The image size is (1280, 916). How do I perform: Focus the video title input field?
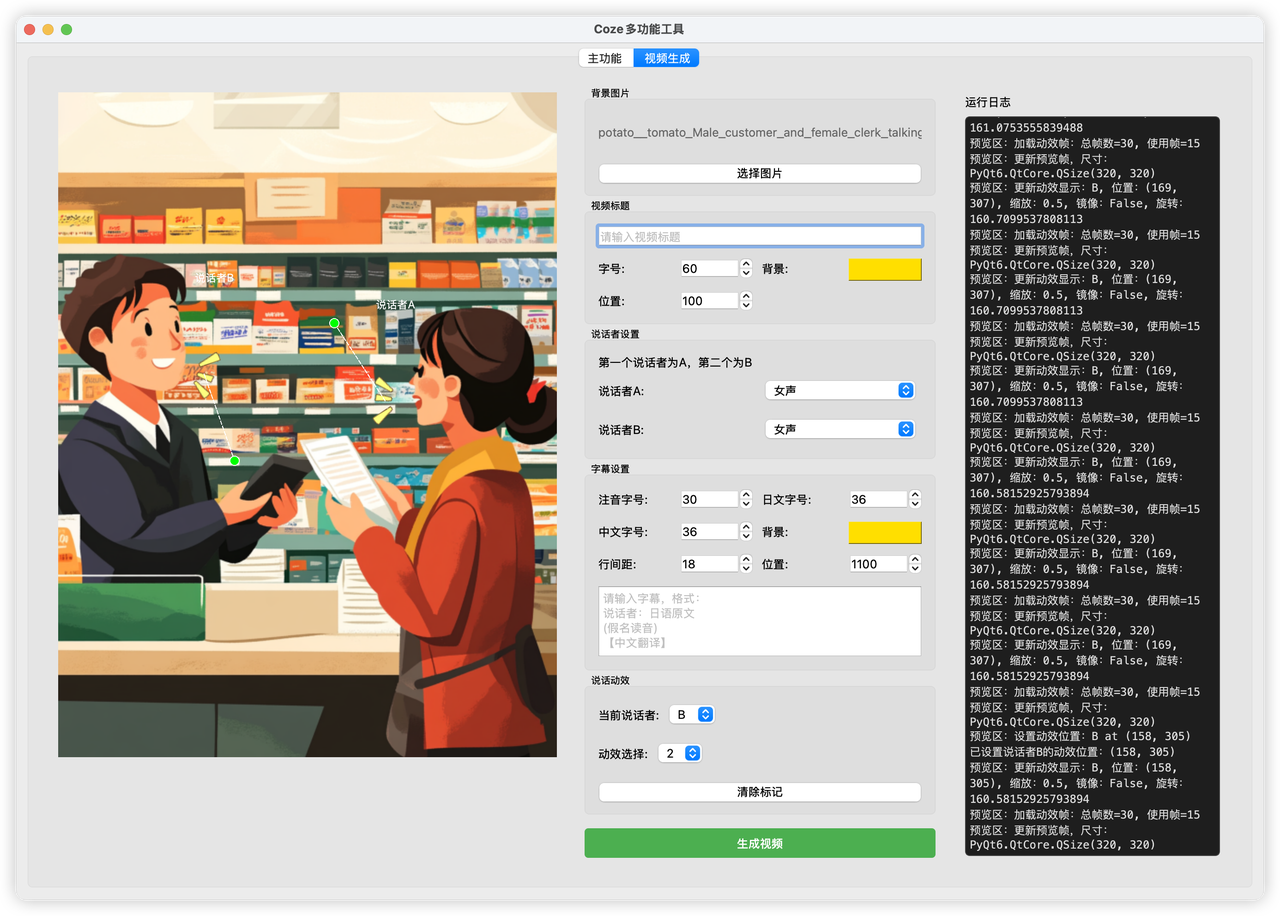(x=759, y=237)
